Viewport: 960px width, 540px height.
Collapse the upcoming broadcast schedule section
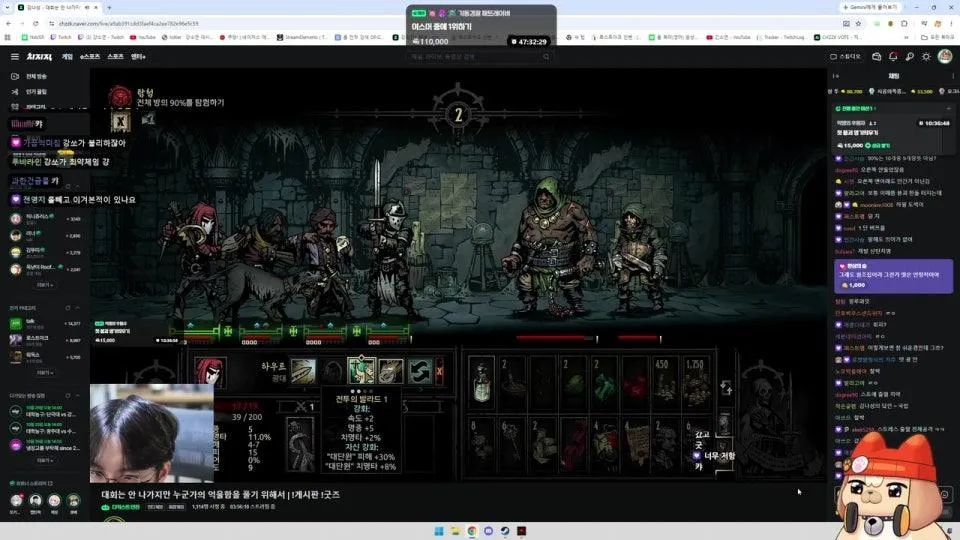pyautogui.click(x=77, y=396)
